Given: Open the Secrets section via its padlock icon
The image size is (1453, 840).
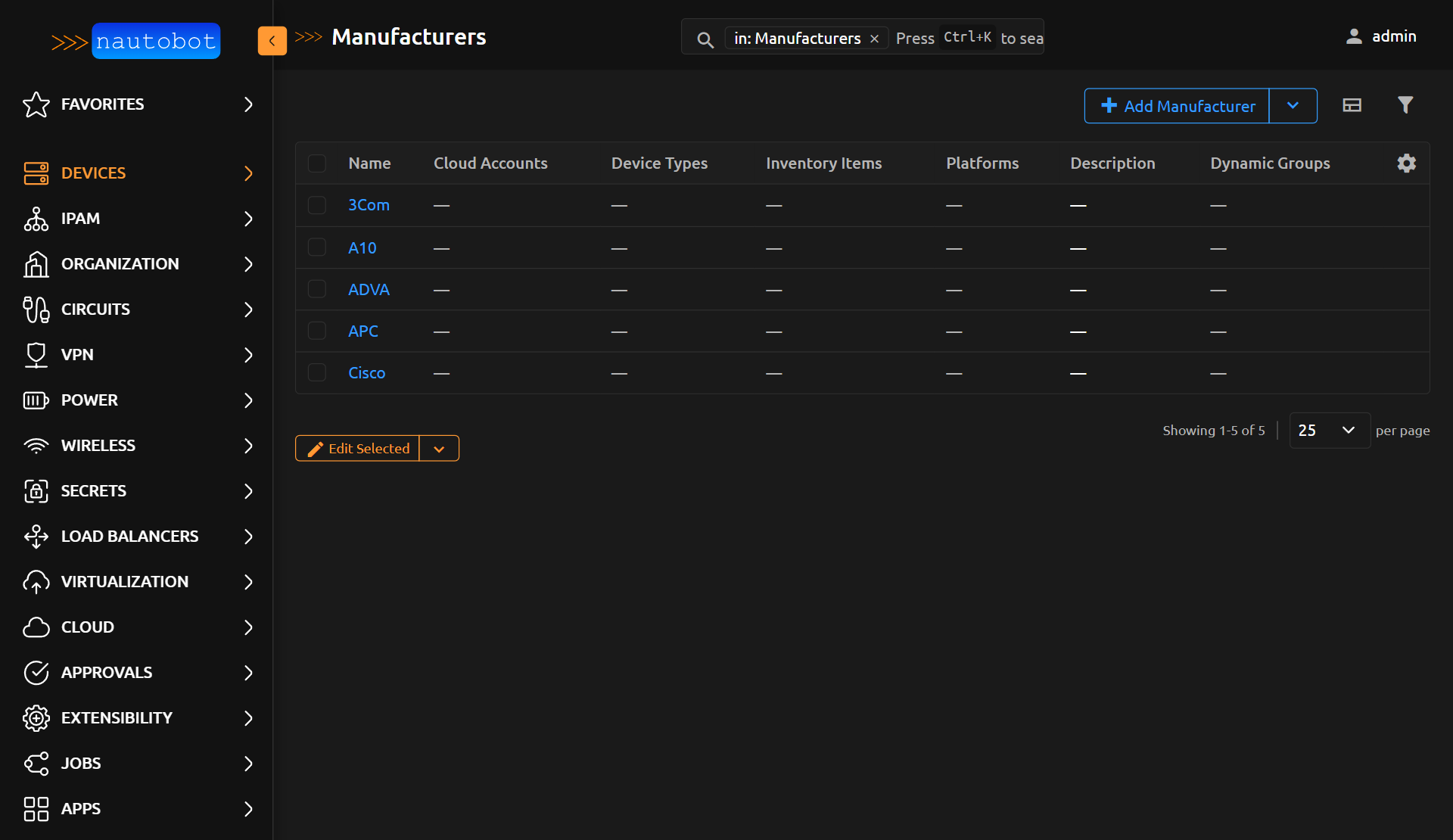Looking at the screenshot, I should click(36, 490).
